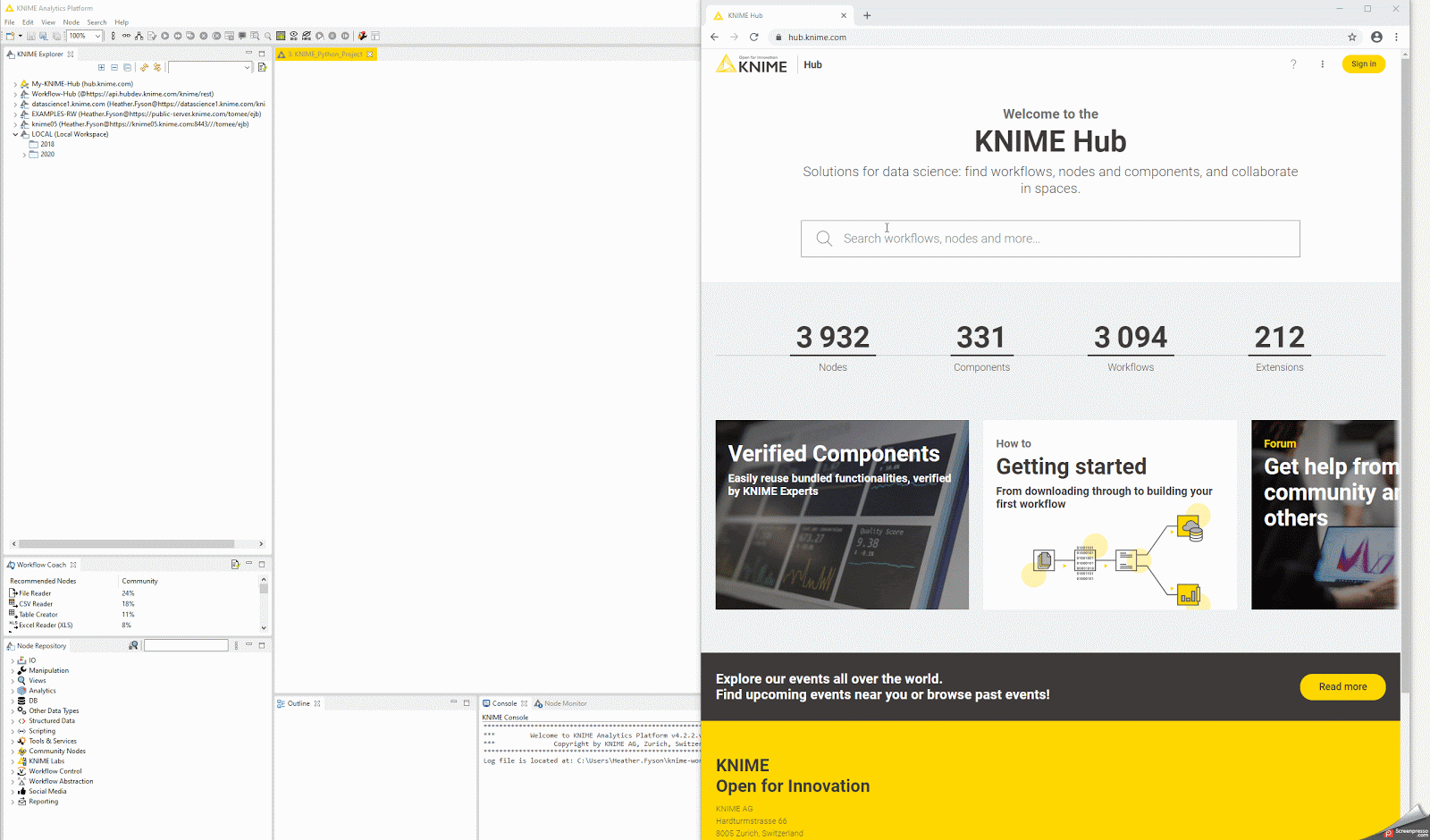Reload the hub.knime.com page in browser

[x=753, y=37]
